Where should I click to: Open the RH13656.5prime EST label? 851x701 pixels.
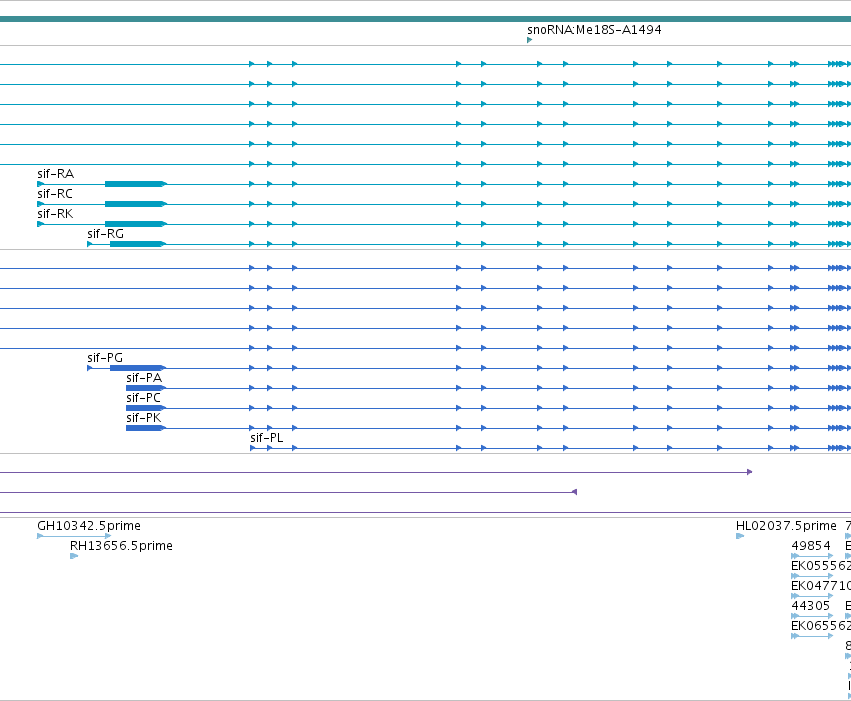click(121, 546)
